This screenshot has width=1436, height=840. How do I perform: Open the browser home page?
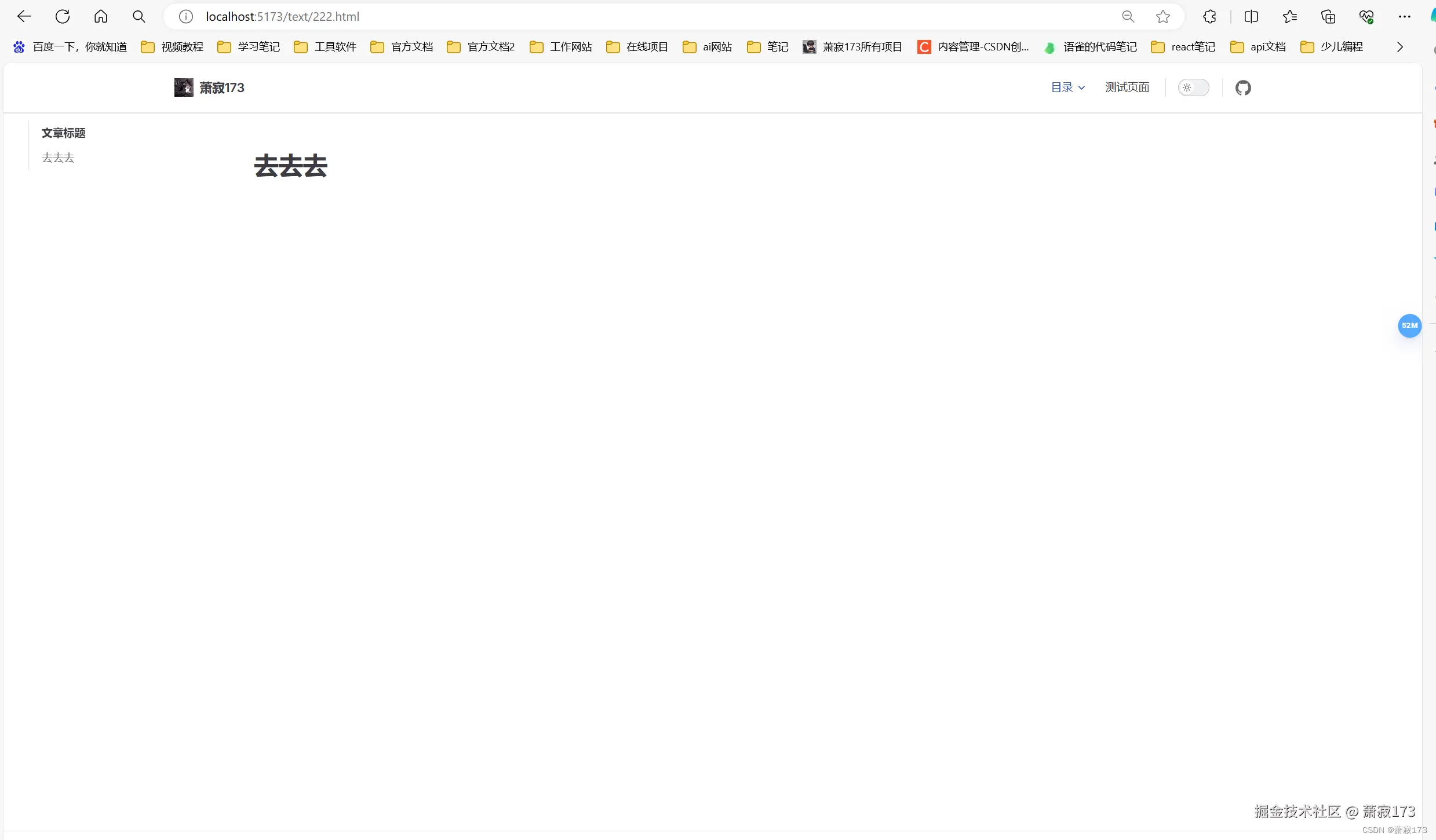[101, 16]
